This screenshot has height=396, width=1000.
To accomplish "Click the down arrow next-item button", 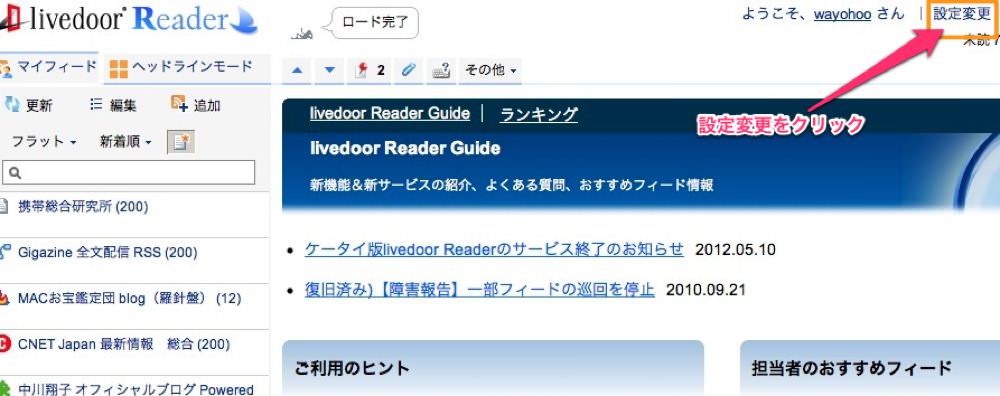I will coord(329,71).
